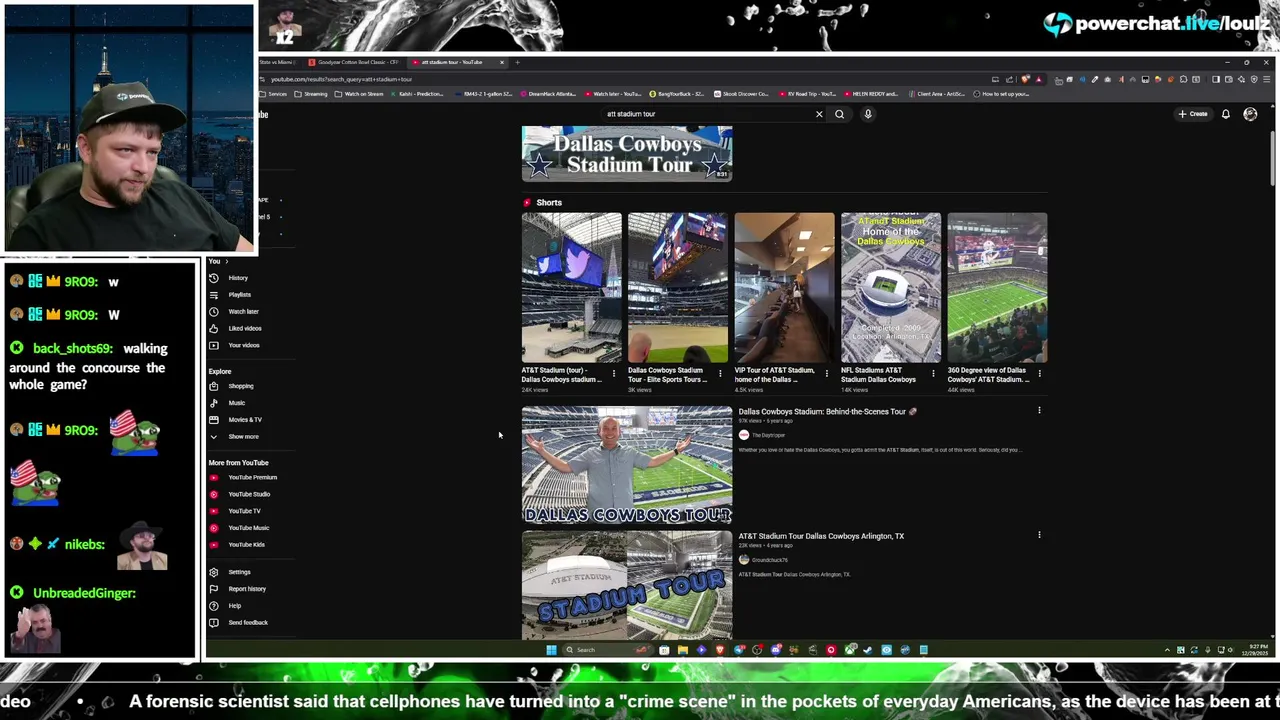
Task: Open YouTube Premium link
Action: click(x=243, y=478)
